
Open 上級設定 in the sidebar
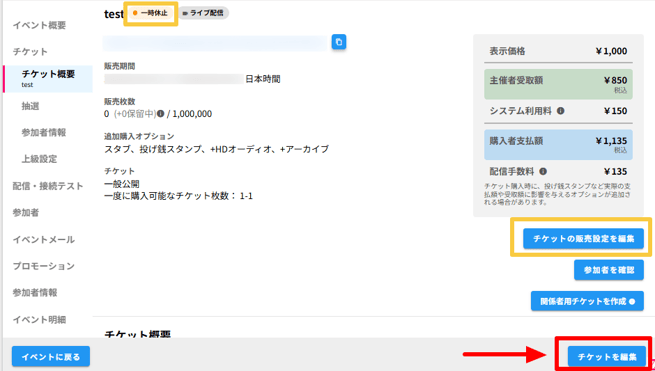[39, 159]
